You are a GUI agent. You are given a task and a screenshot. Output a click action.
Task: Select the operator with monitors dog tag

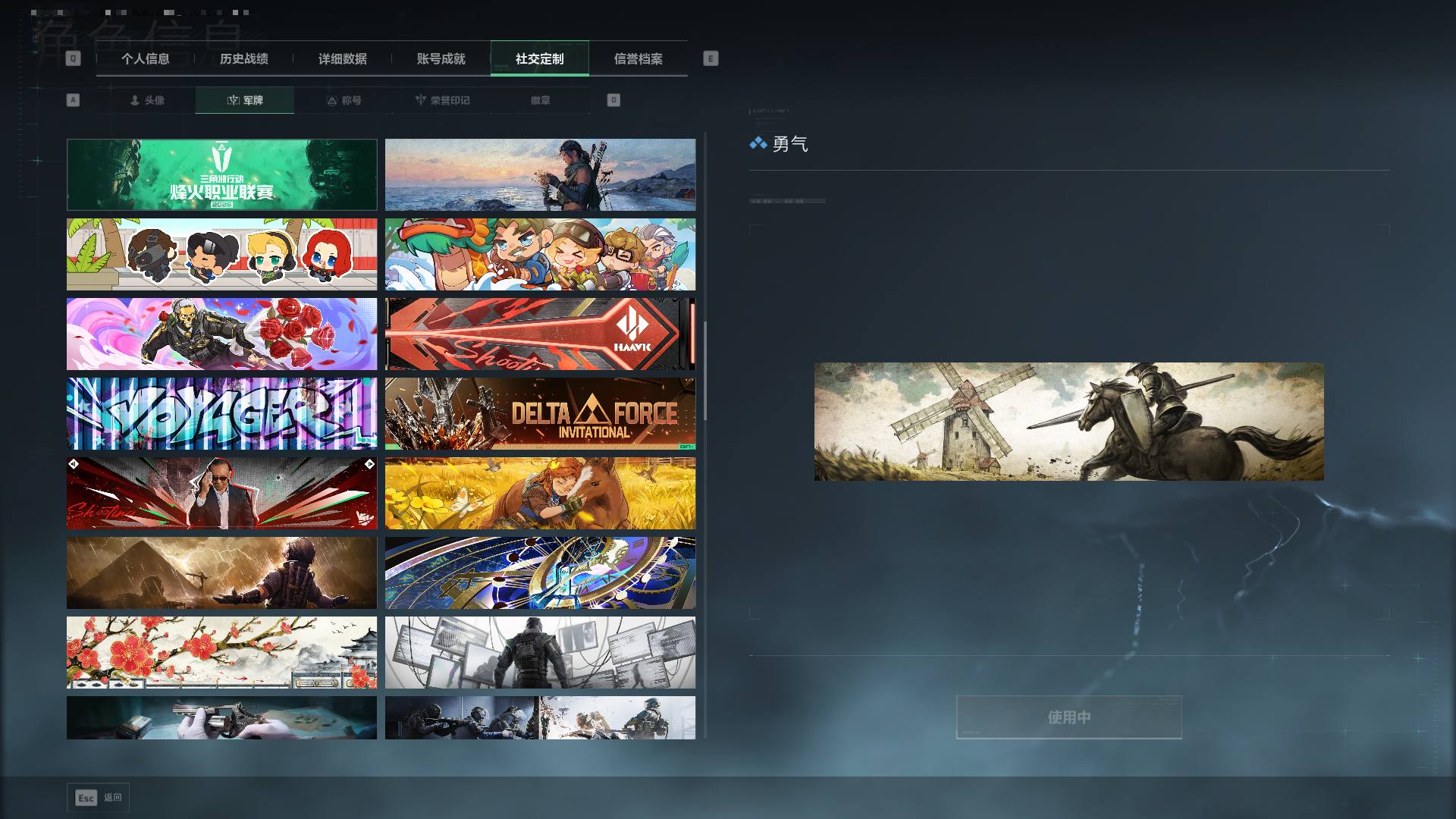540,652
